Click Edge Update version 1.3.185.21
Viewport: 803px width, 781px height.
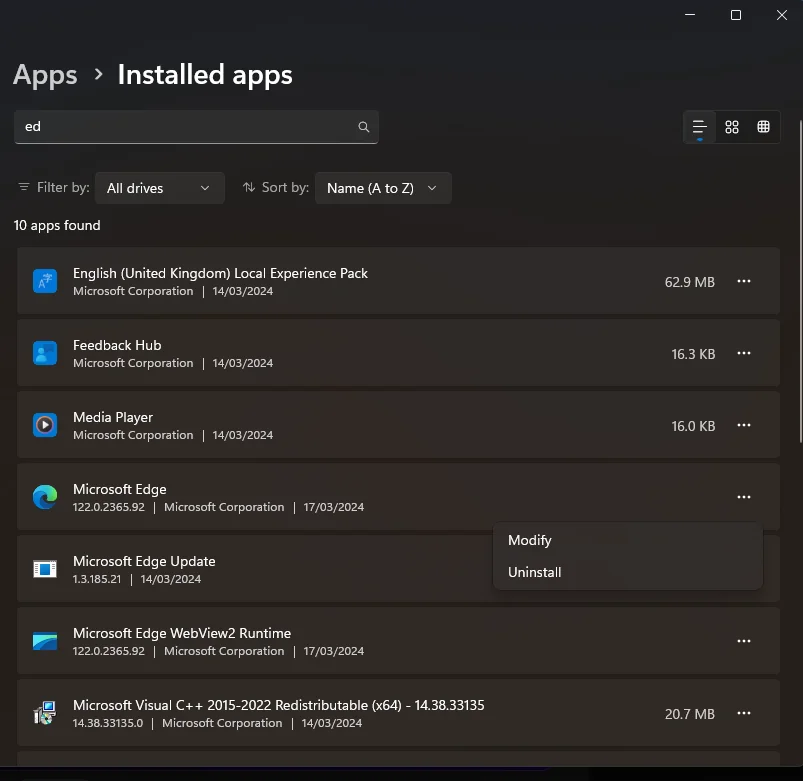97,579
